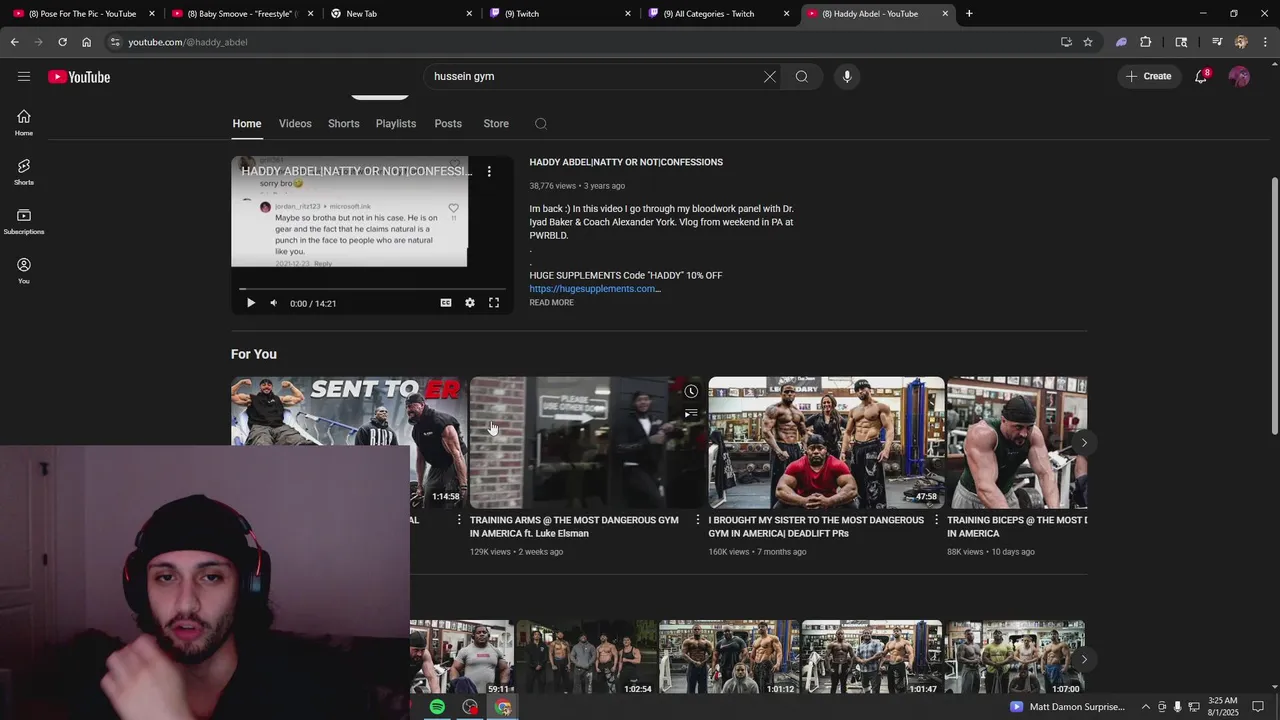
Task: Open the channel Playlists tab
Action: pyautogui.click(x=396, y=124)
